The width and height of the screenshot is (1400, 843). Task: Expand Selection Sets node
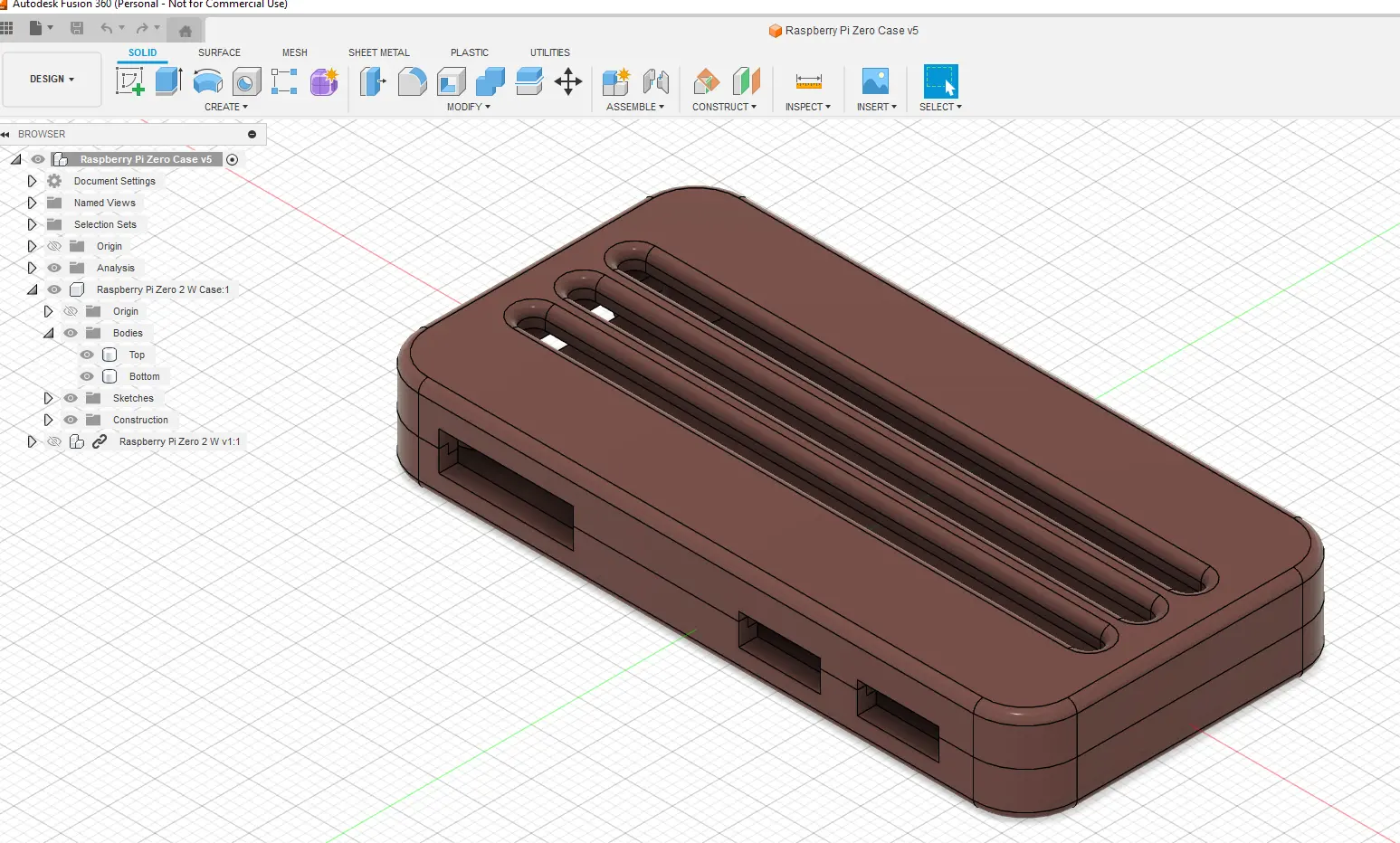(x=32, y=224)
